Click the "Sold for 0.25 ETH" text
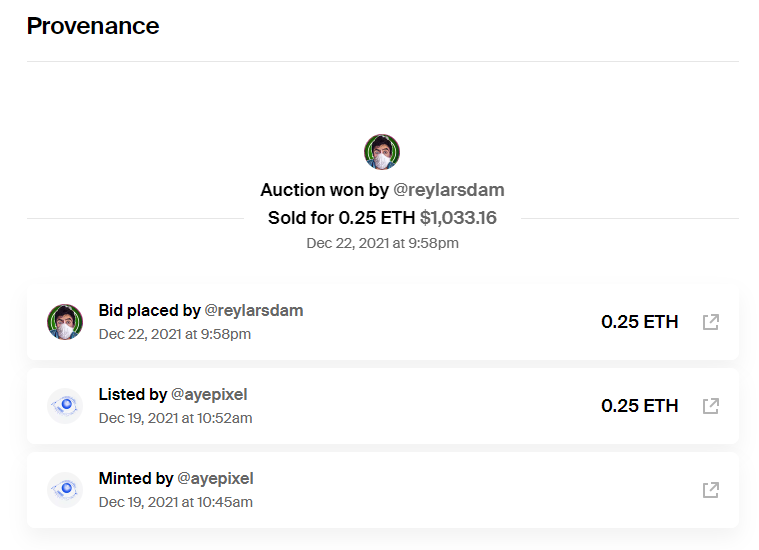Screen dimensions: 759x550 tap(341, 218)
